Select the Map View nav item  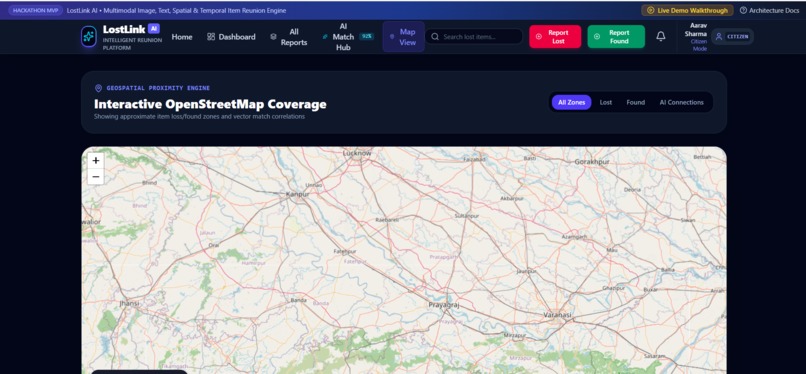click(x=404, y=37)
